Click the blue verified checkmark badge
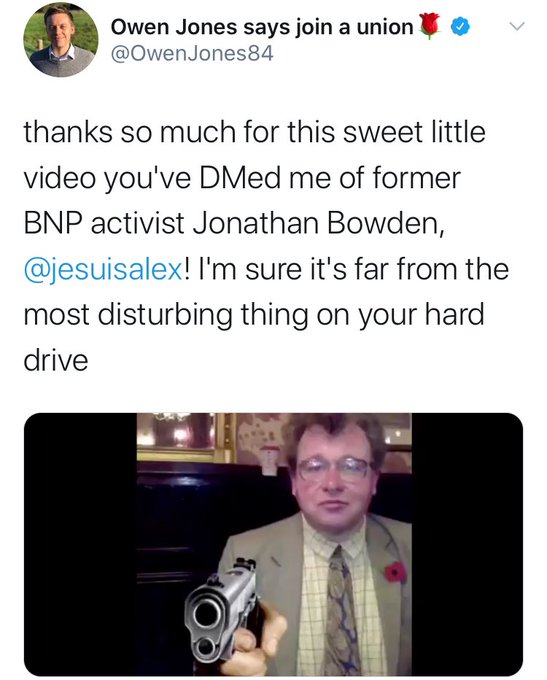Image resolution: width=547 pixels, height=680 pixels. tap(460, 27)
